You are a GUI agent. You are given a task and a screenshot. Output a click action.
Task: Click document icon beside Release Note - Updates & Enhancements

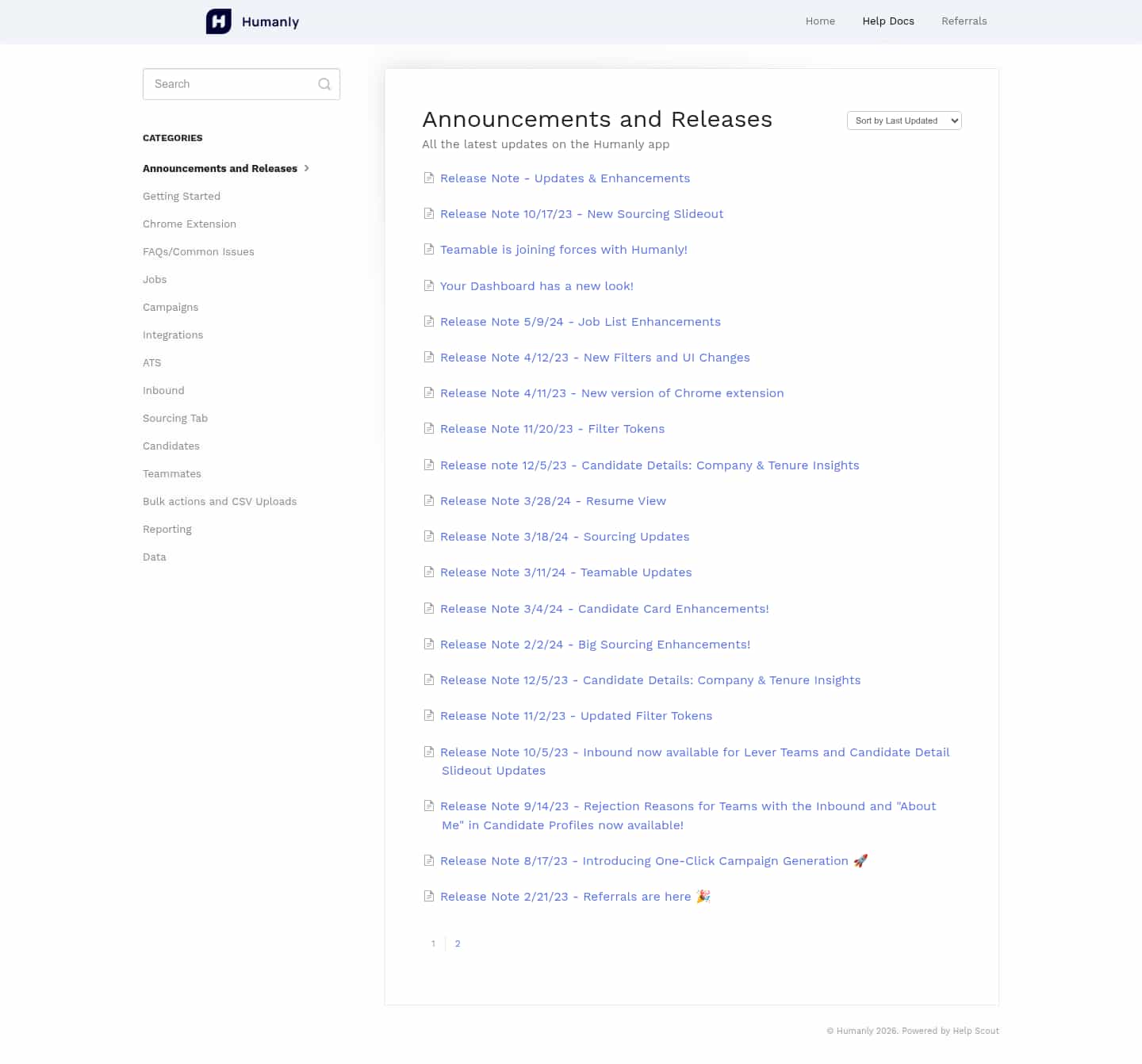[429, 178]
